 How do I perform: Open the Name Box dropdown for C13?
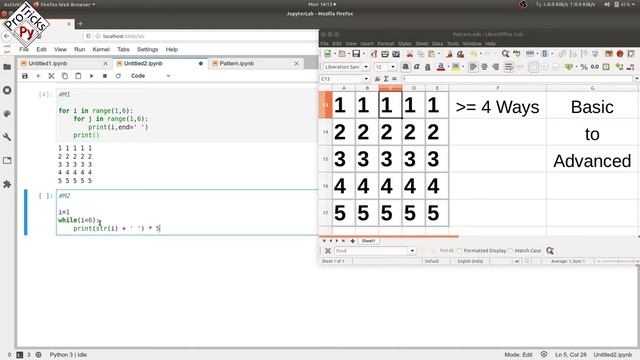(366, 79)
